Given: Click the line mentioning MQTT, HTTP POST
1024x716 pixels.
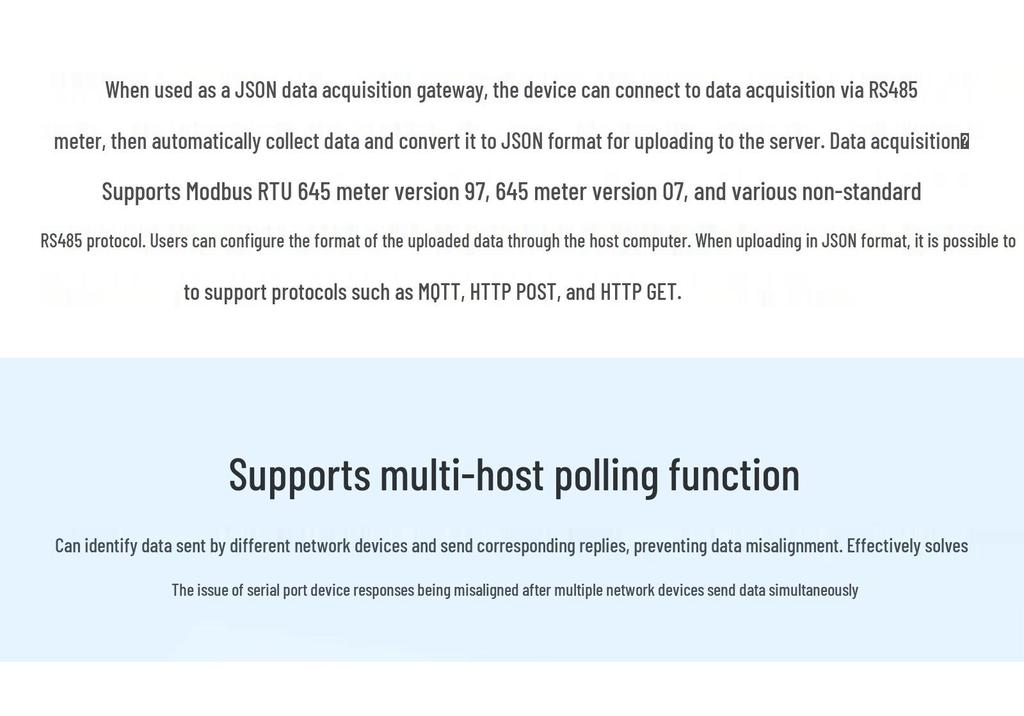Looking at the screenshot, I should [x=432, y=292].
